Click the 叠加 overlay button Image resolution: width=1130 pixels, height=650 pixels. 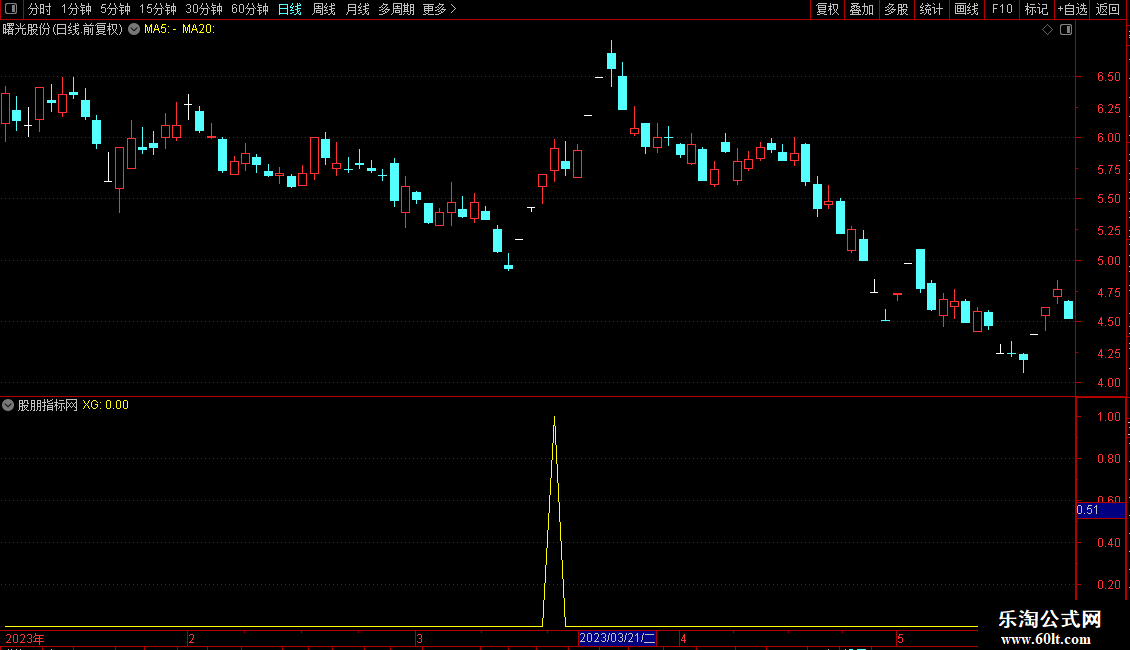tap(861, 9)
